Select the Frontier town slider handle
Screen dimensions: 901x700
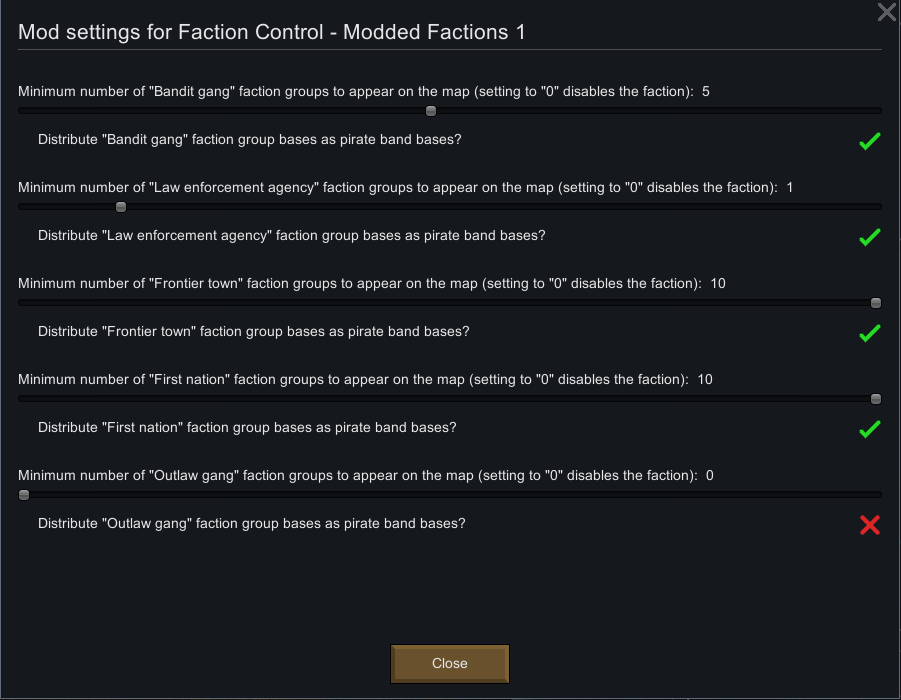(x=876, y=303)
